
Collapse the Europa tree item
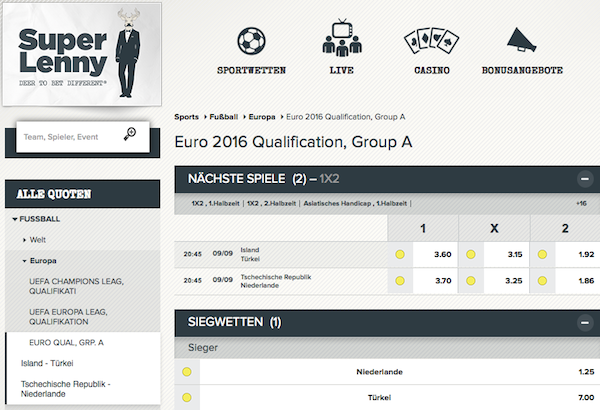39,261
